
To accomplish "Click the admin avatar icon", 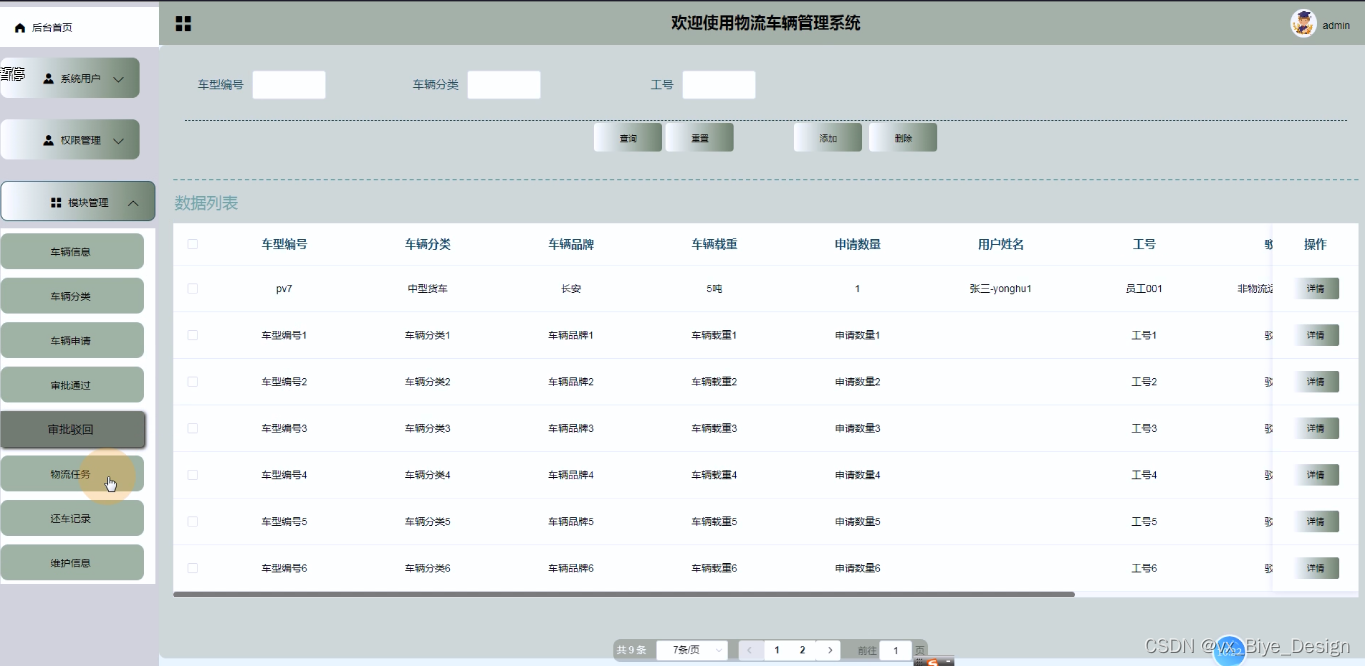I will (1303, 24).
